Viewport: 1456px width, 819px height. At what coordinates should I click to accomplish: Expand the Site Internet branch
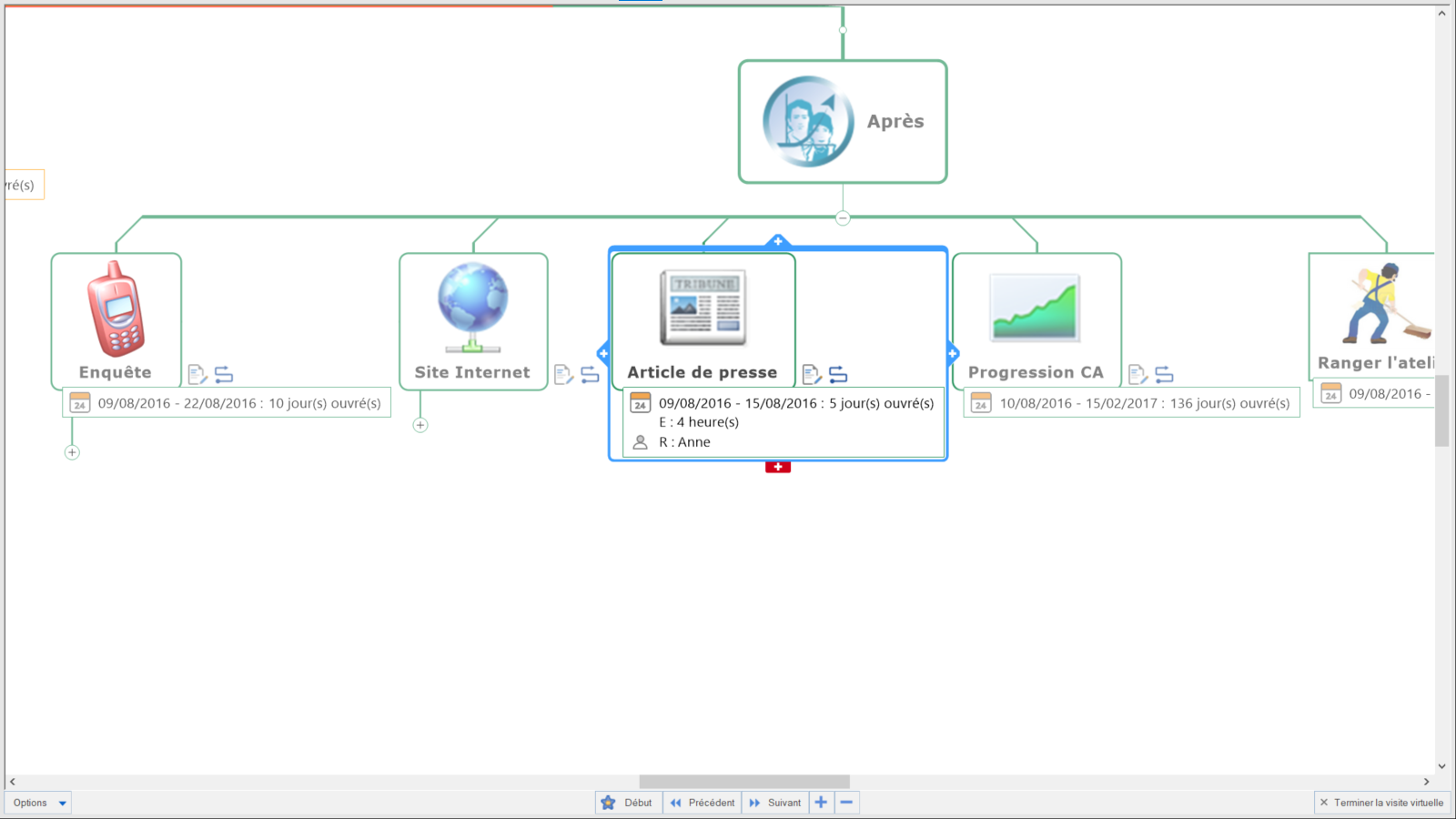[420, 425]
